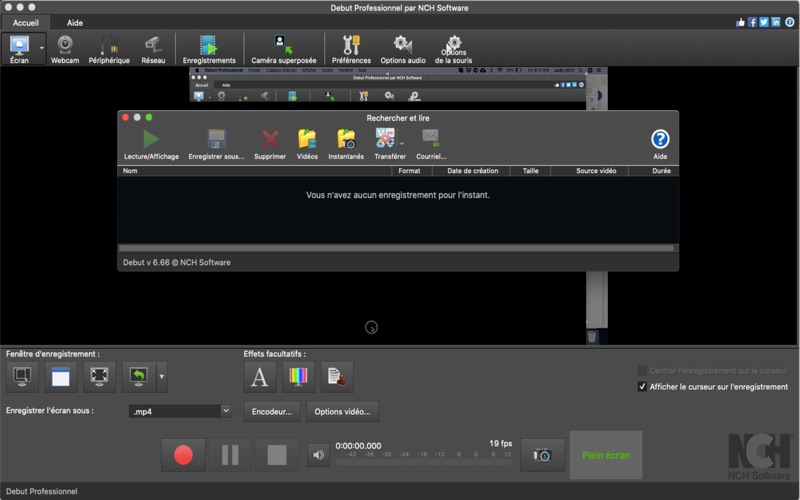
Task: Click the Plein écran button
Action: (606, 455)
